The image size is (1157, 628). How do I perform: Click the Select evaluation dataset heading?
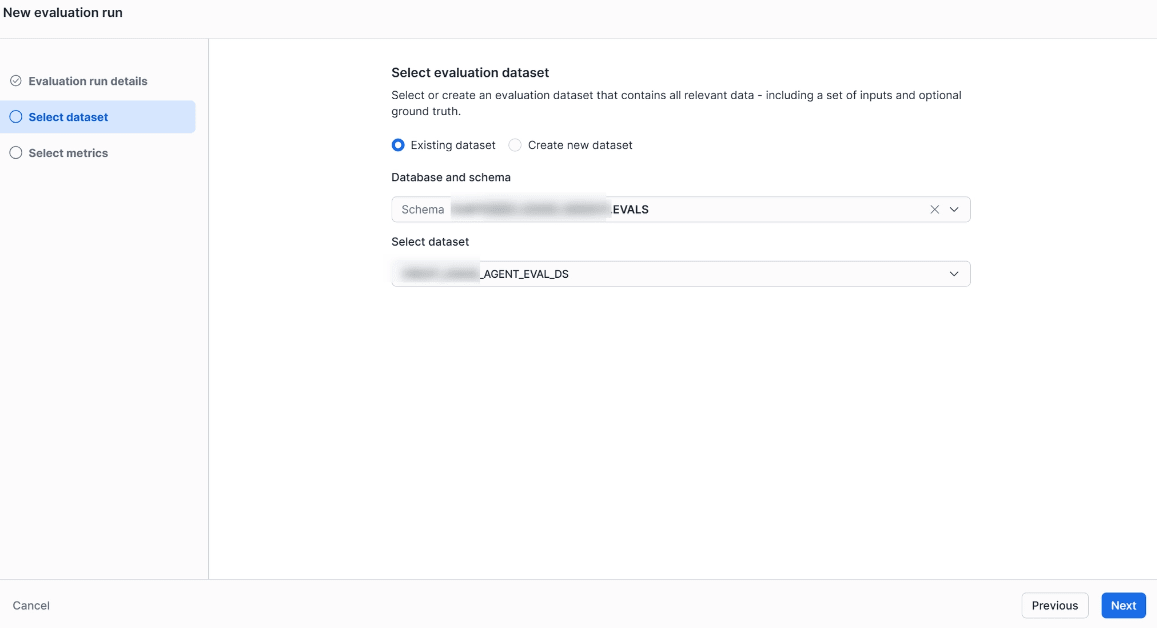(x=470, y=73)
